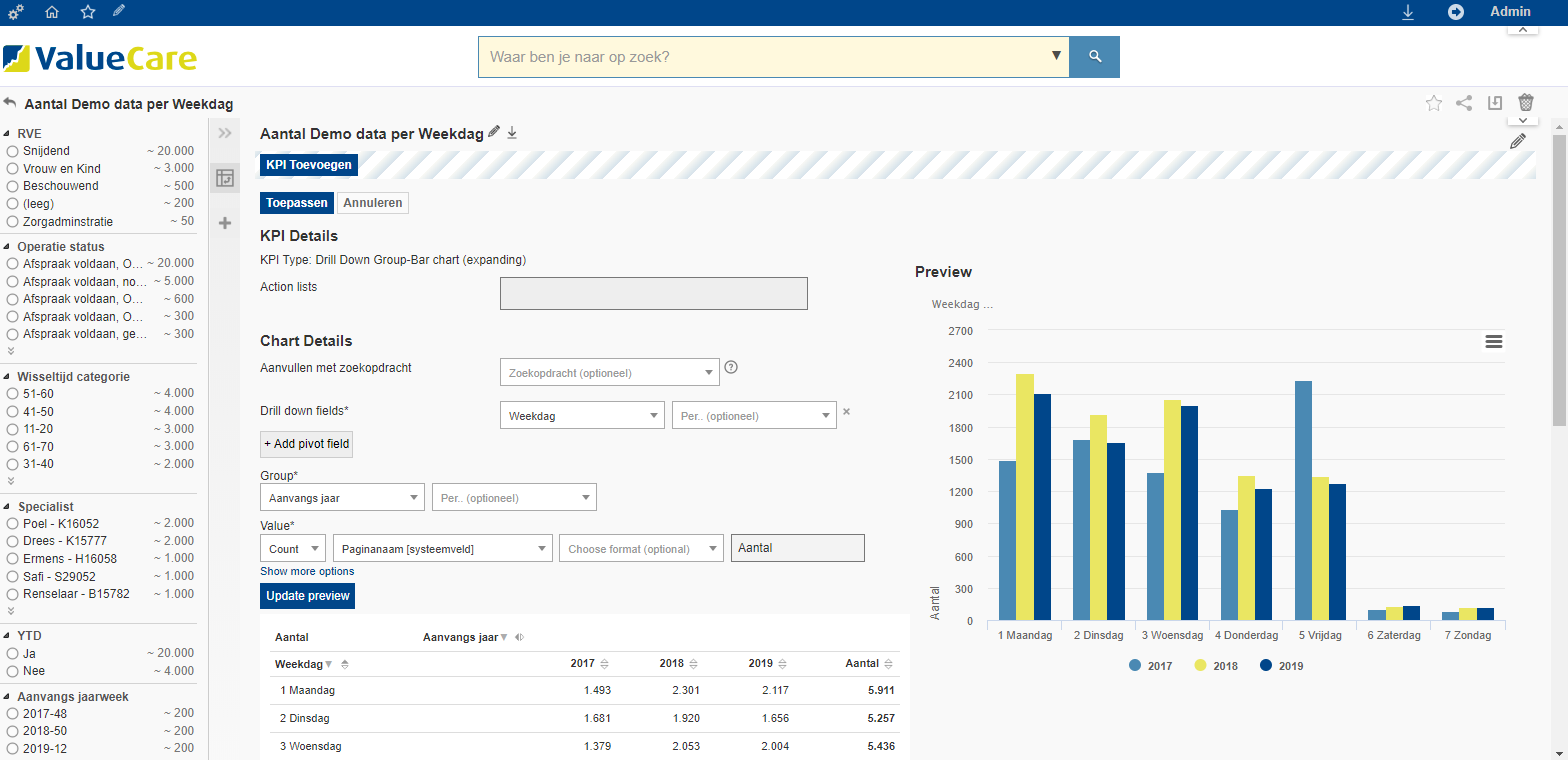
Task: Open the Count value dropdown
Action: [x=292, y=548]
